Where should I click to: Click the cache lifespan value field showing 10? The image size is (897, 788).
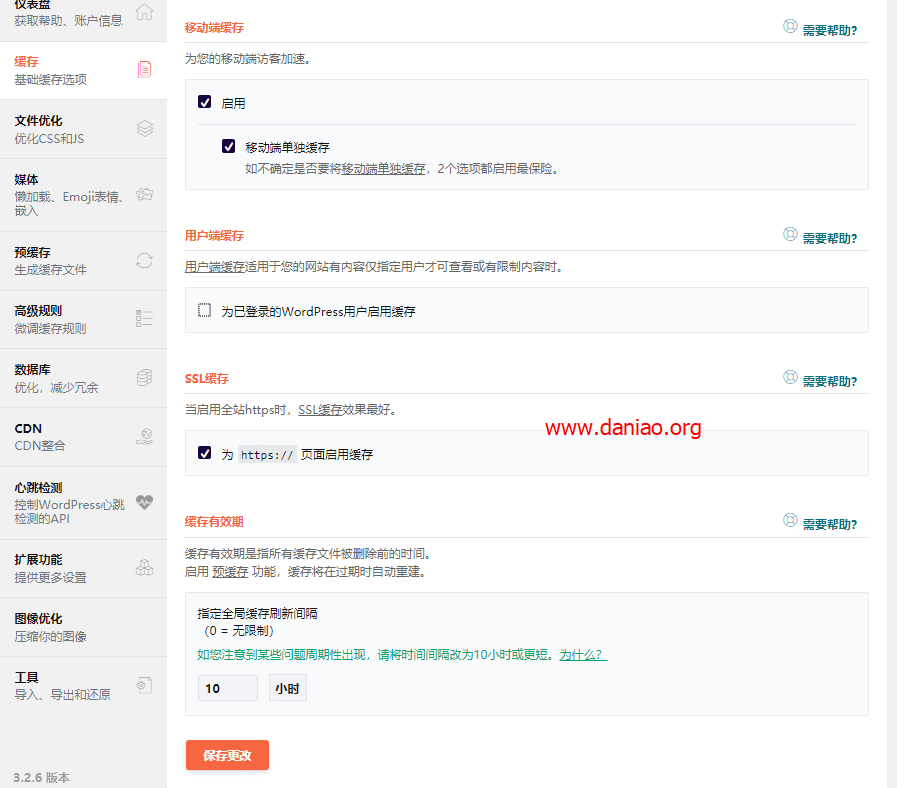click(228, 688)
